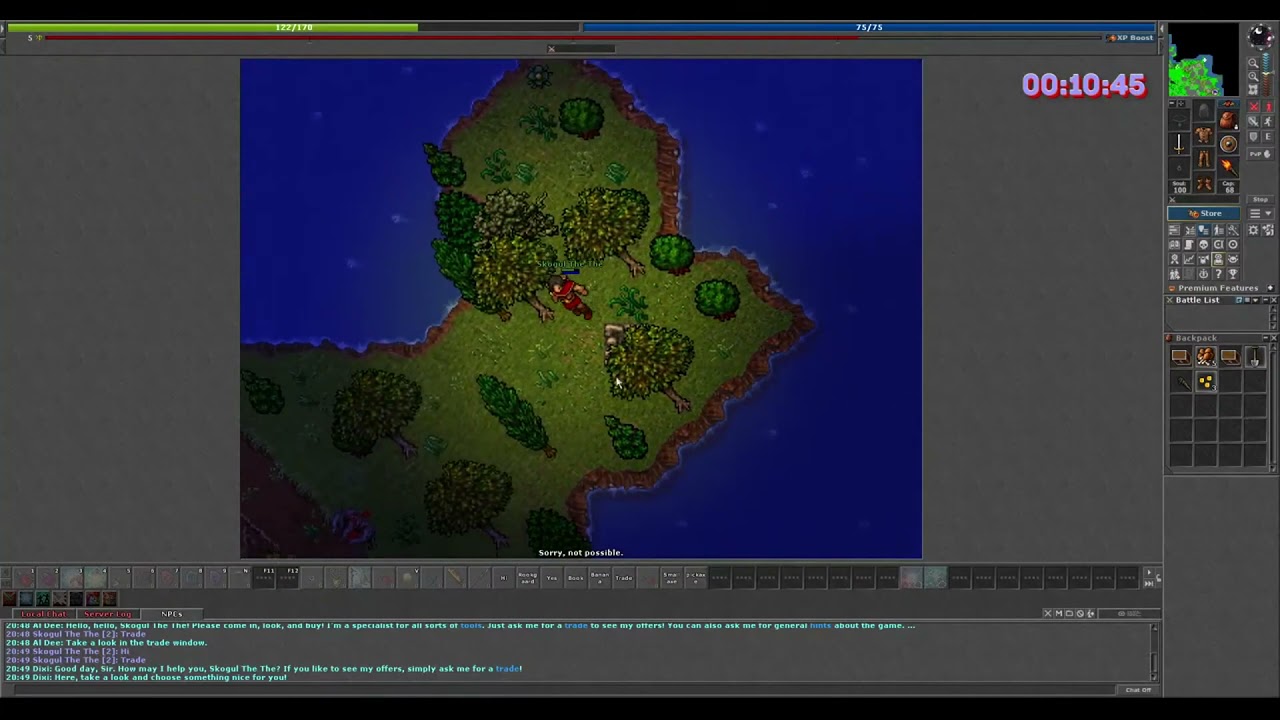1280x720 pixels.
Task: Select the equipped backpack slot
Action: 1227,119
